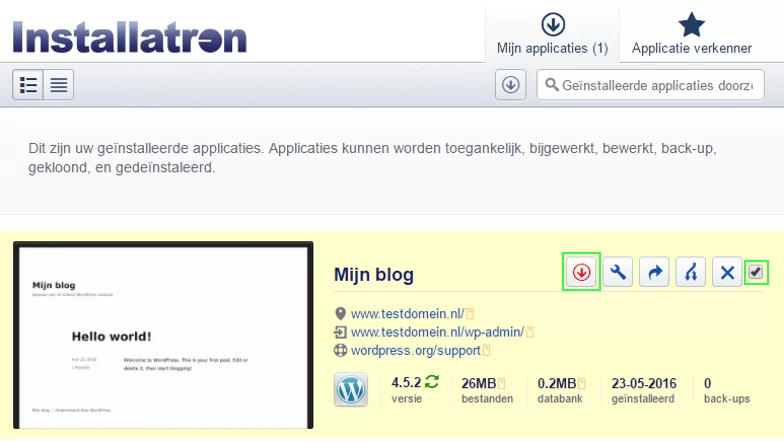Screen dimensions: 784x442
Task: Click the WordPress logo icon
Action: (x=351, y=390)
